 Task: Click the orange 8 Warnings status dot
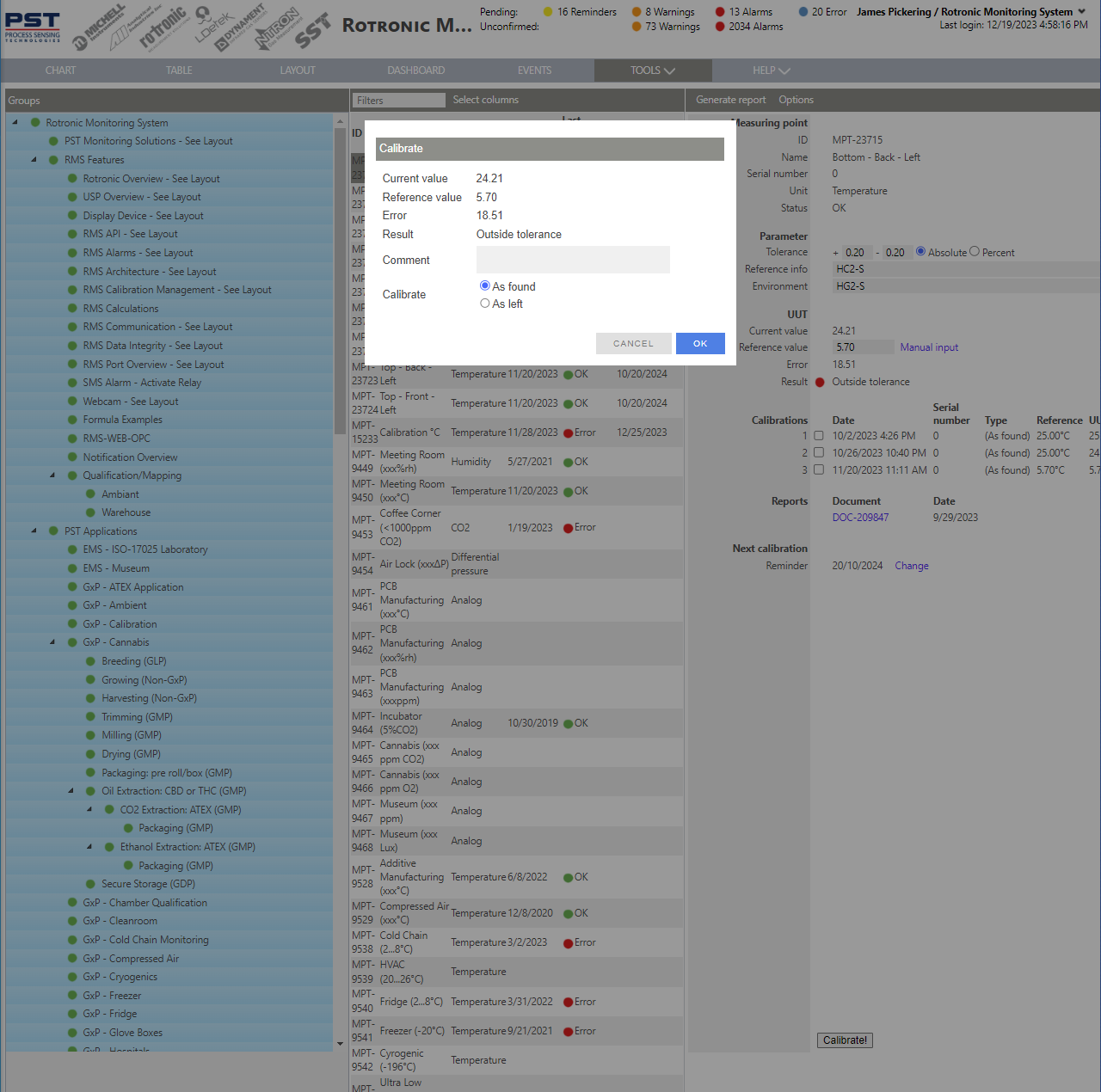(x=637, y=12)
